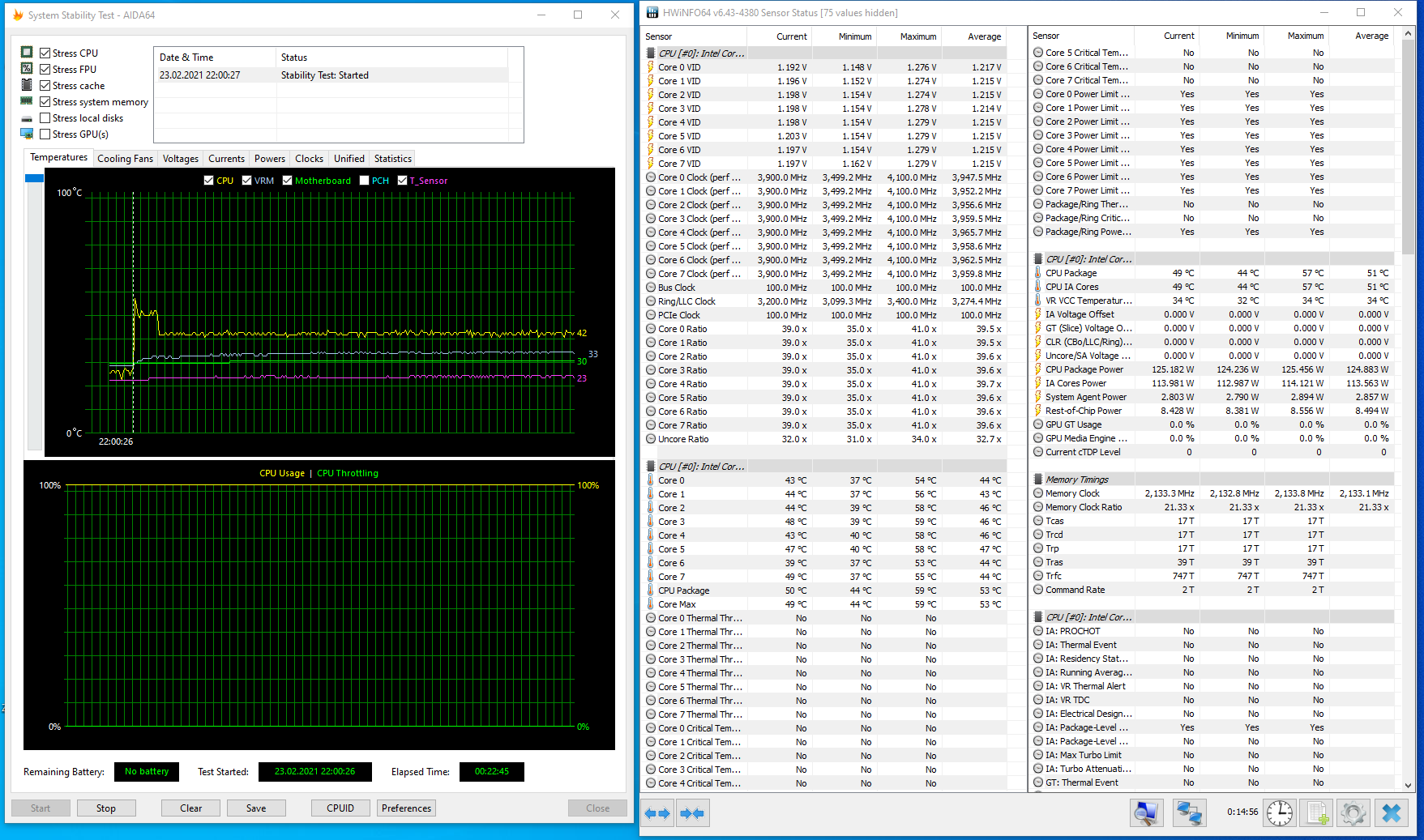Open AIDA64 test Preferences
Viewport: 1424px width, 840px height.
point(407,808)
